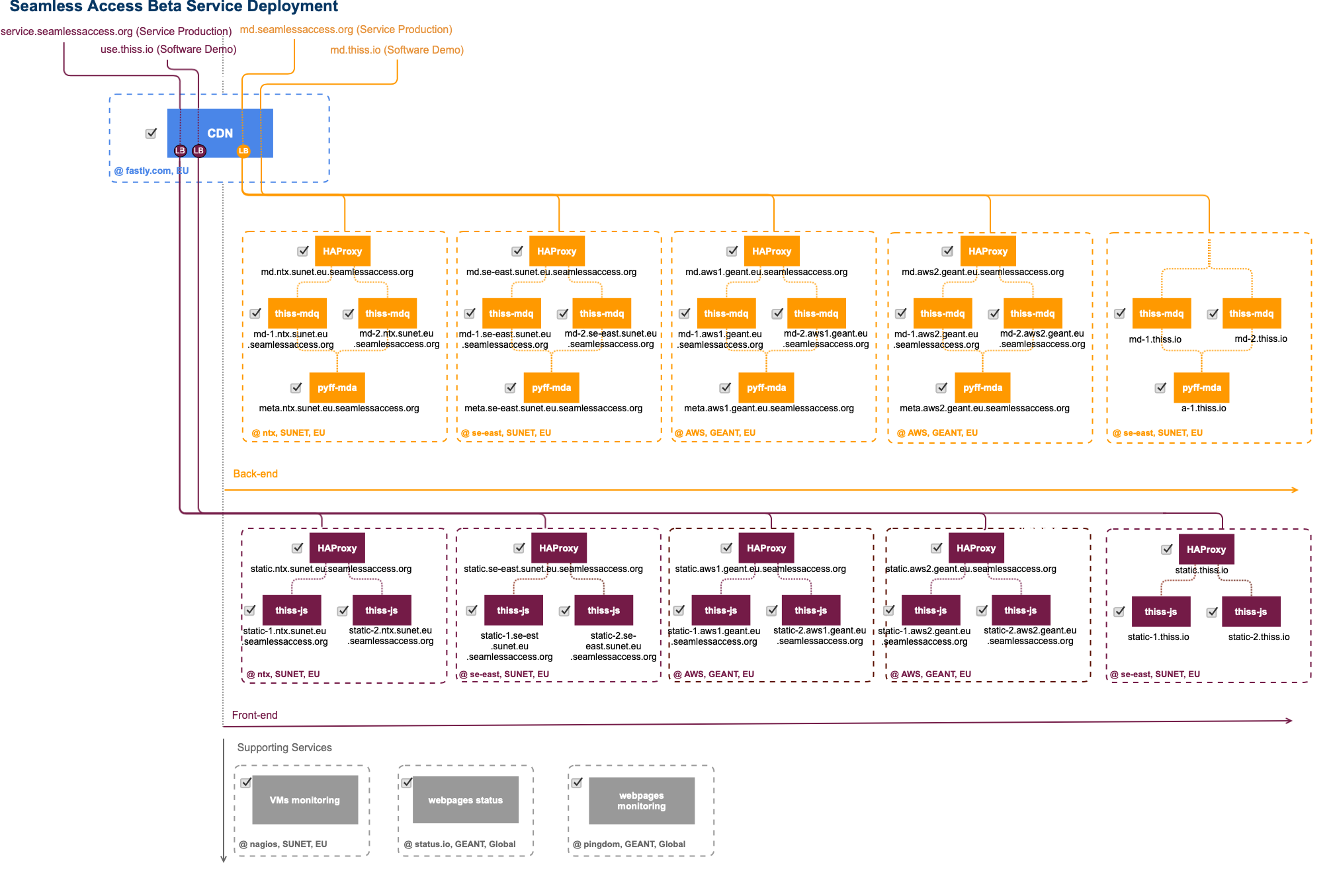
Task: Click the orange LB badge on CDN
Action: [x=243, y=151]
